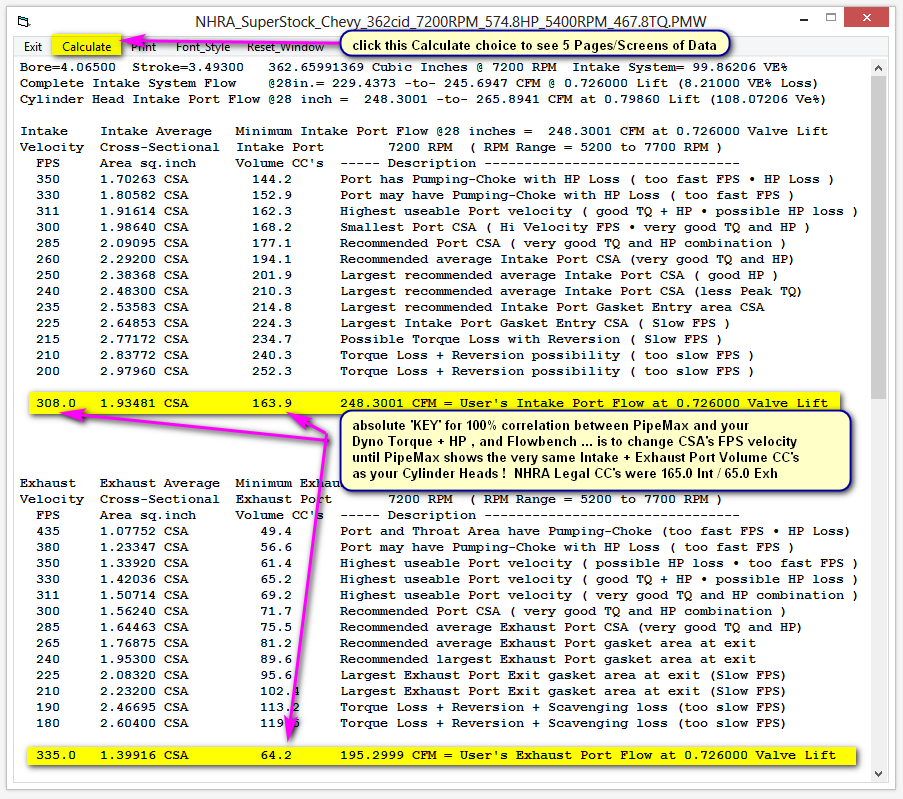Click the 2.83772 CSA value
The image size is (903, 799).
pyautogui.click(x=144, y=355)
